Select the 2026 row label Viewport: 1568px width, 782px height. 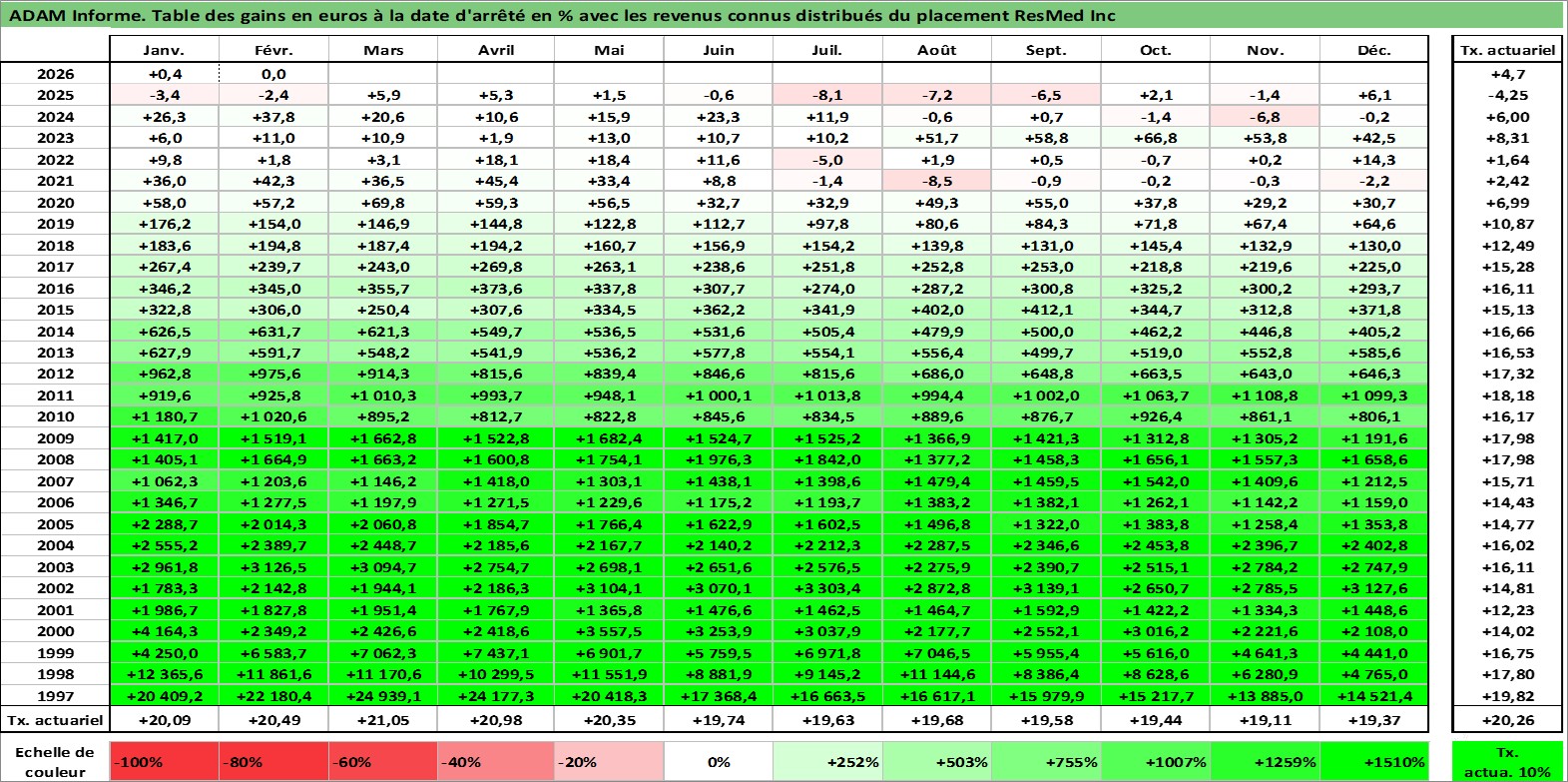(x=55, y=74)
